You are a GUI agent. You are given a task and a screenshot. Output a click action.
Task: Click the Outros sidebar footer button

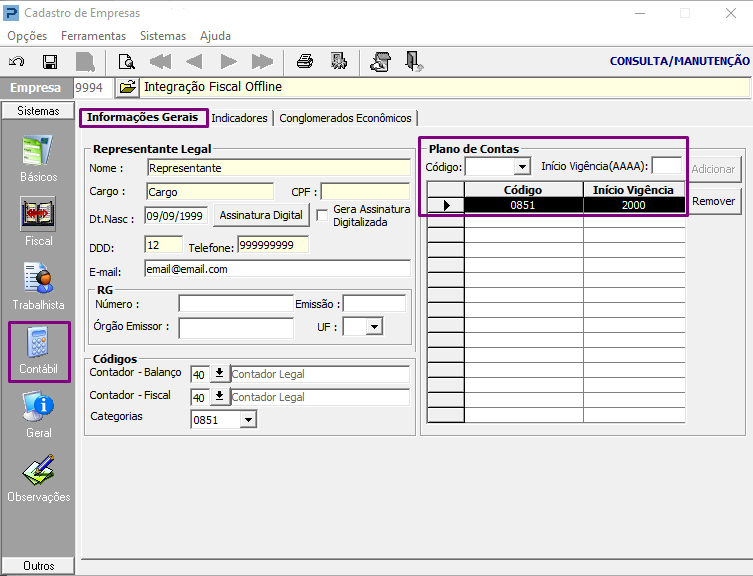tap(38, 566)
